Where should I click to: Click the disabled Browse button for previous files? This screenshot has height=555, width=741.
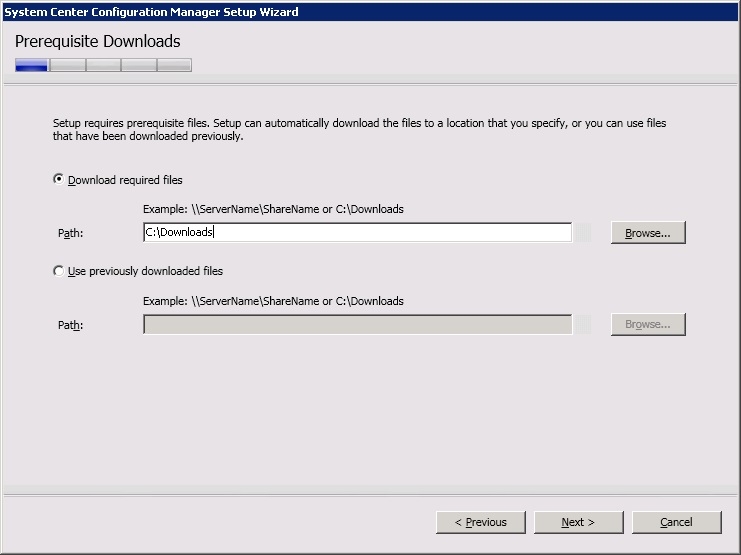(x=647, y=324)
